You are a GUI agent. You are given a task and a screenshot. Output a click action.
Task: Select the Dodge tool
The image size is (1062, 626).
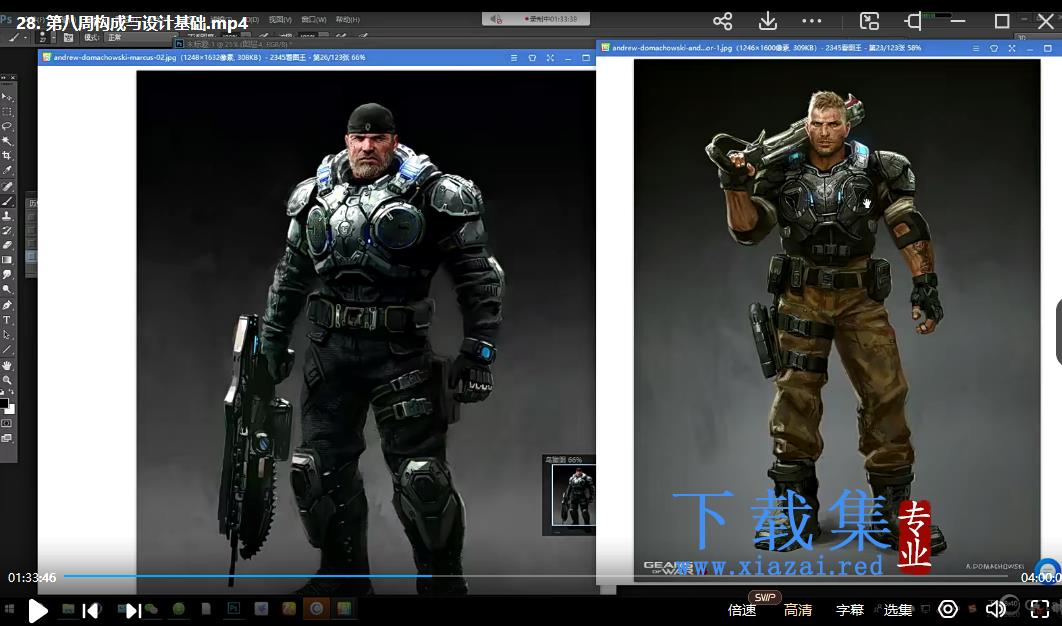click(7, 289)
